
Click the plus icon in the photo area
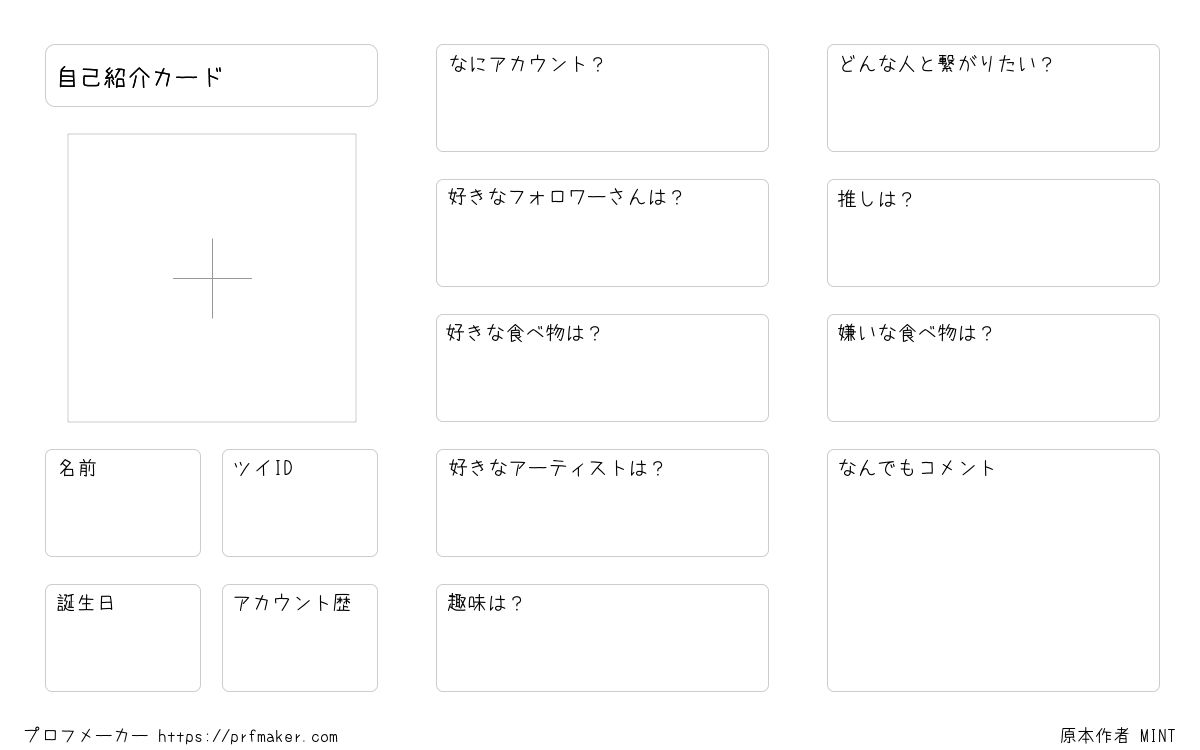212,278
